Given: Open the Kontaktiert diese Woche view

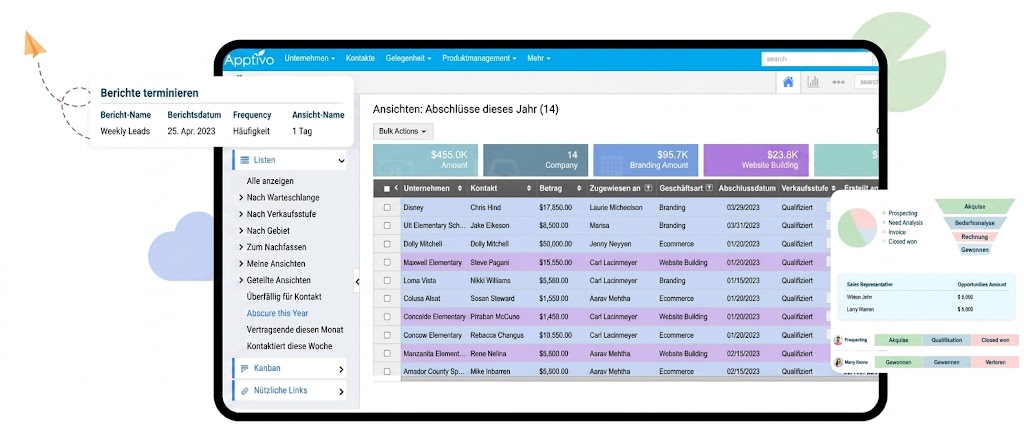Looking at the screenshot, I should tap(289, 346).
